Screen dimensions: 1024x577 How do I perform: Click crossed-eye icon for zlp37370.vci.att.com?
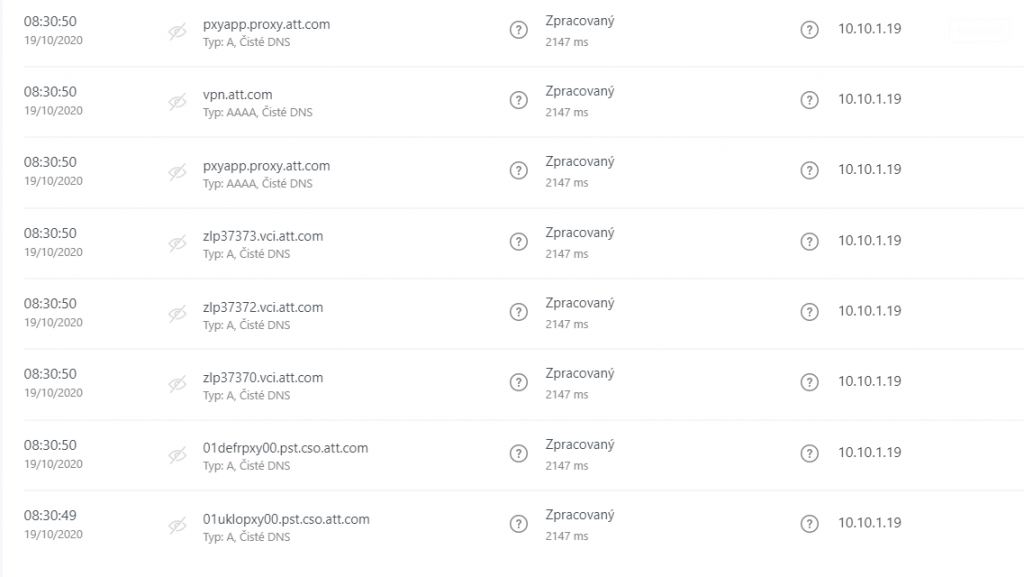point(178,384)
